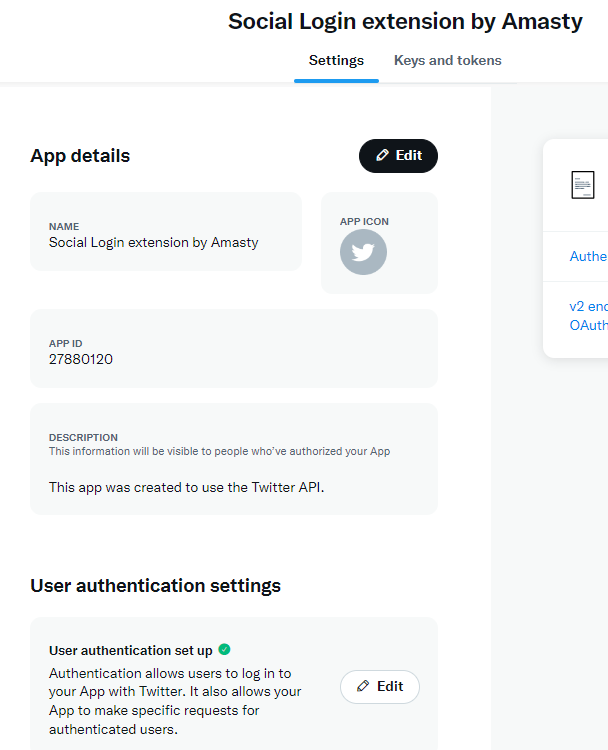Click the green authentication checkmark icon
608x750 pixels.
[224, 650]
